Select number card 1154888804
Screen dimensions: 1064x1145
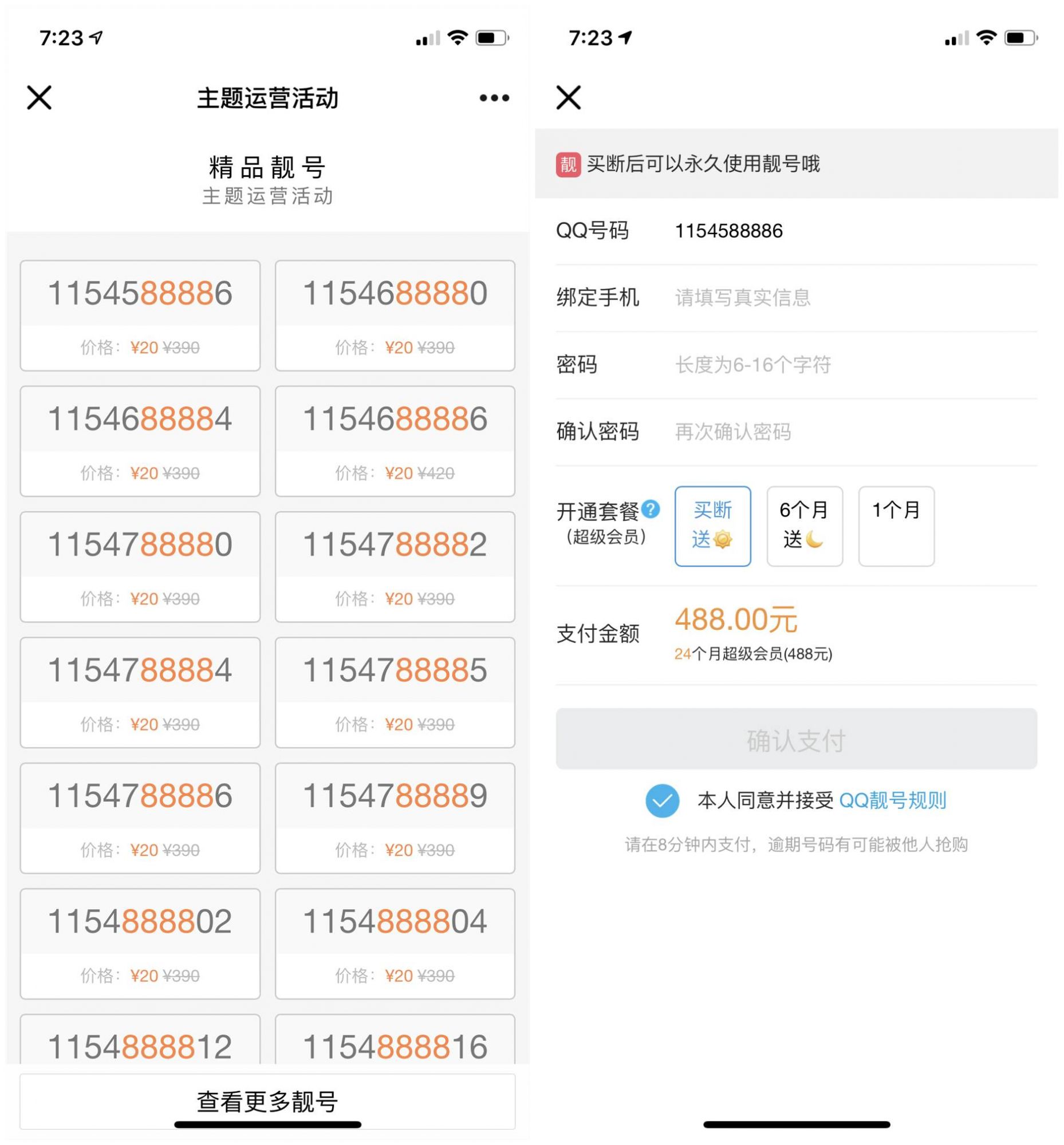click(x=395, y=943)
